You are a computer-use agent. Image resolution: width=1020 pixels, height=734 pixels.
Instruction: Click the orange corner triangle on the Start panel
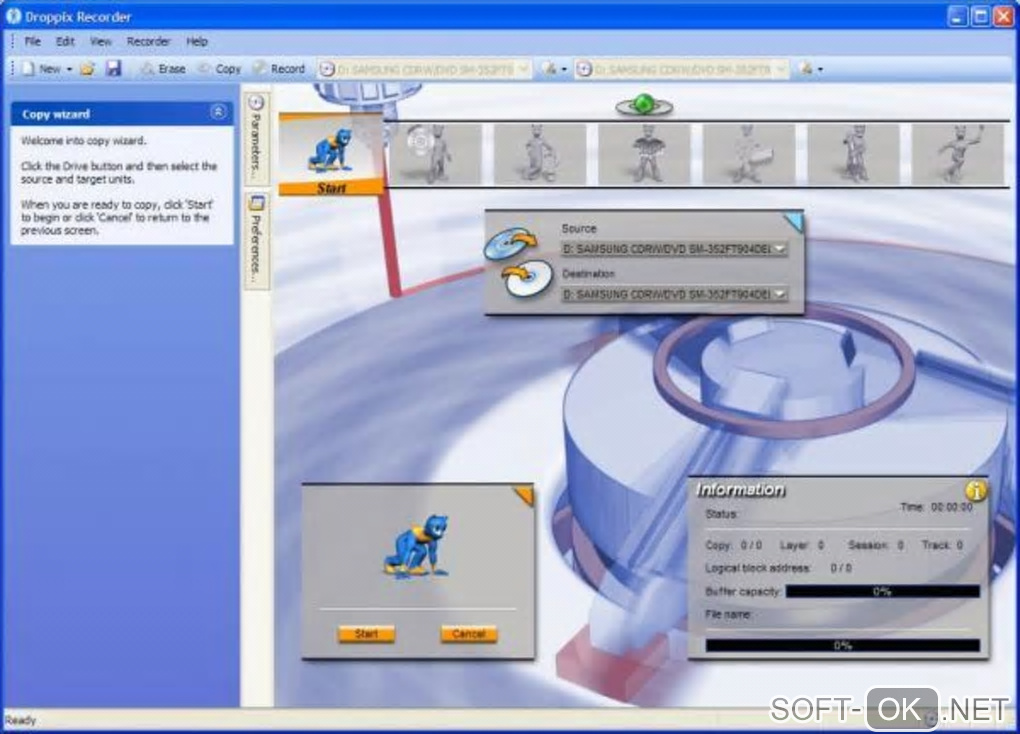tap(526, 495)
